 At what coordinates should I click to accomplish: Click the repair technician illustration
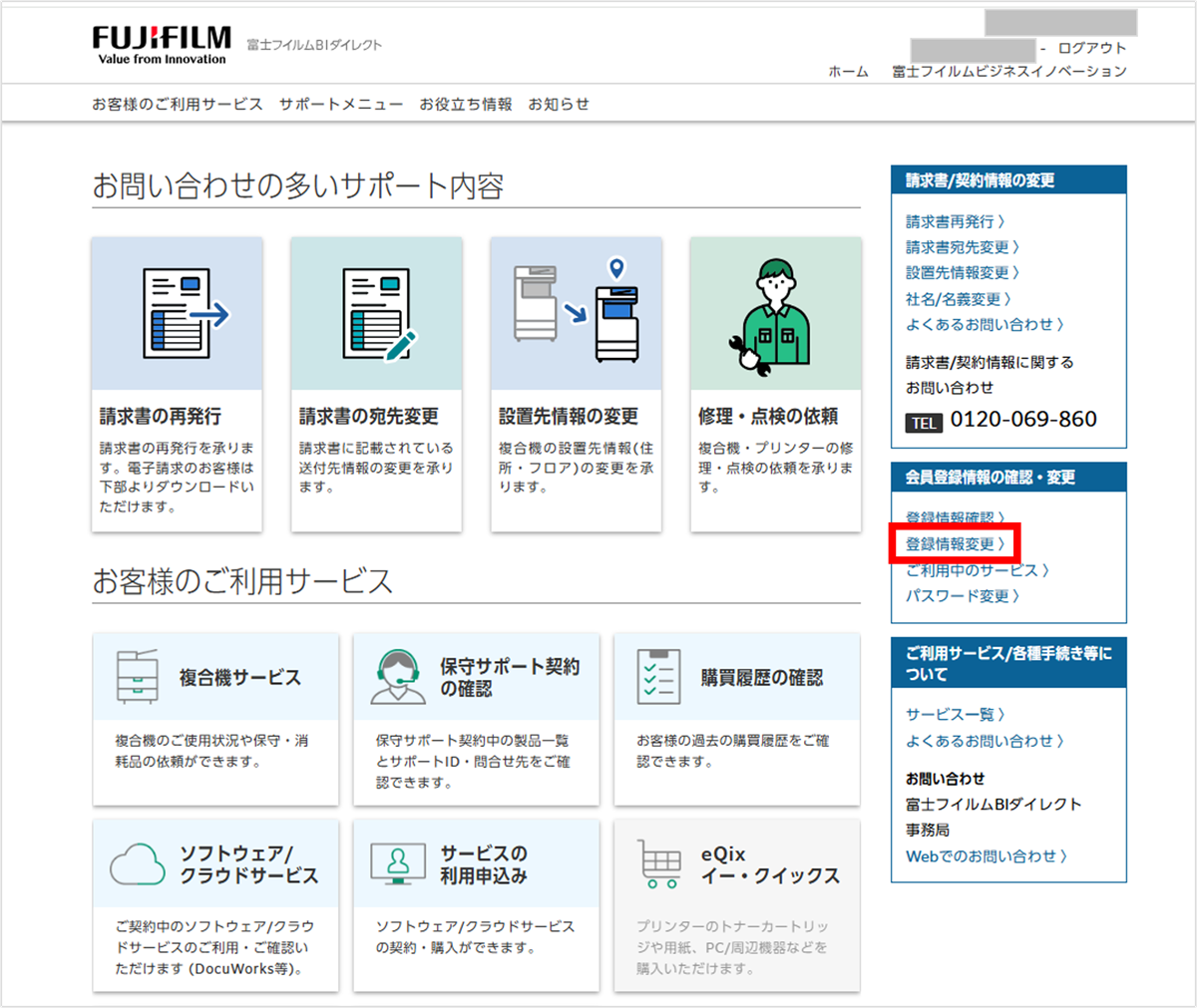tap(776, 314)
